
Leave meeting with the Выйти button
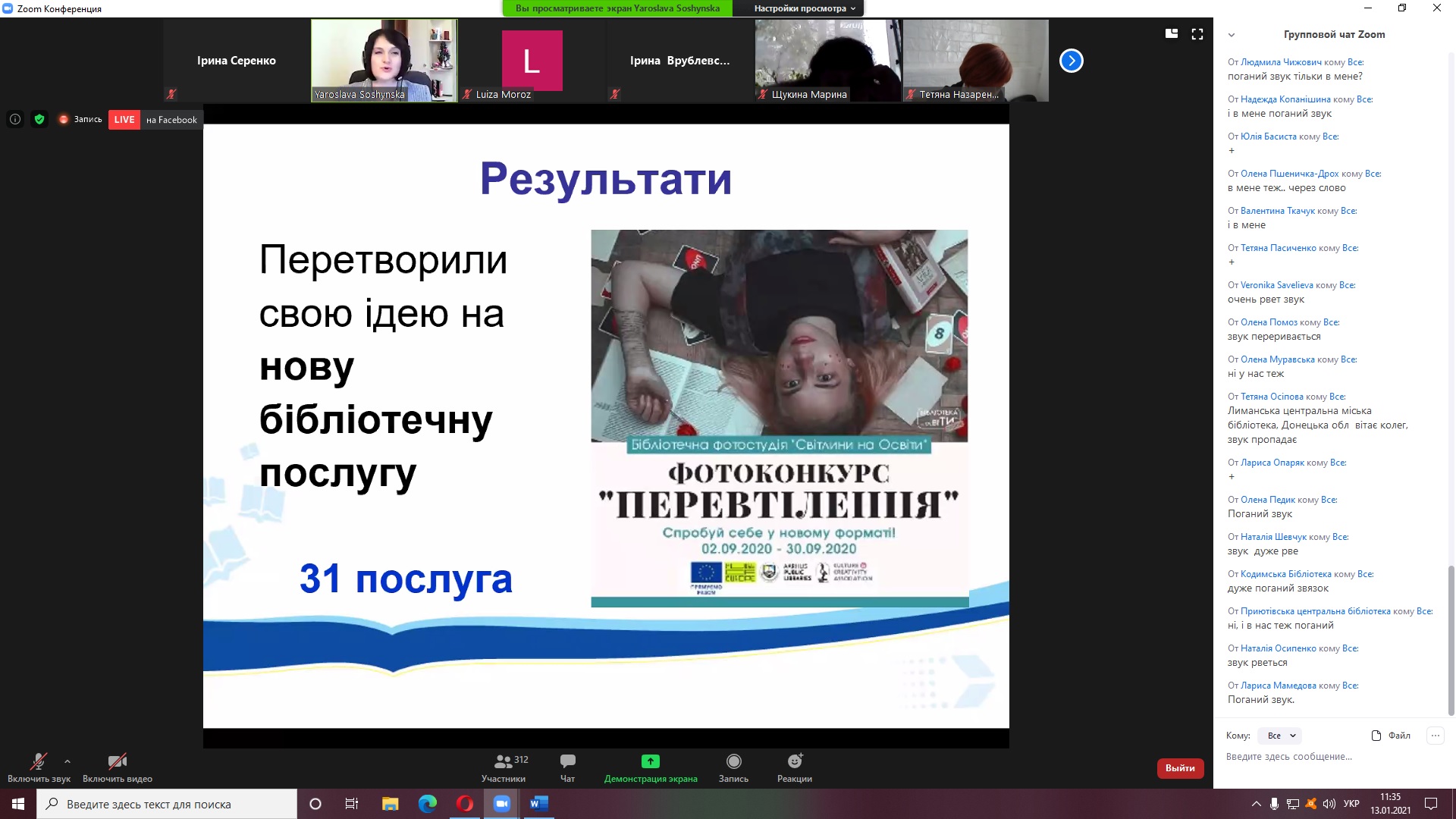[1180, 768]
